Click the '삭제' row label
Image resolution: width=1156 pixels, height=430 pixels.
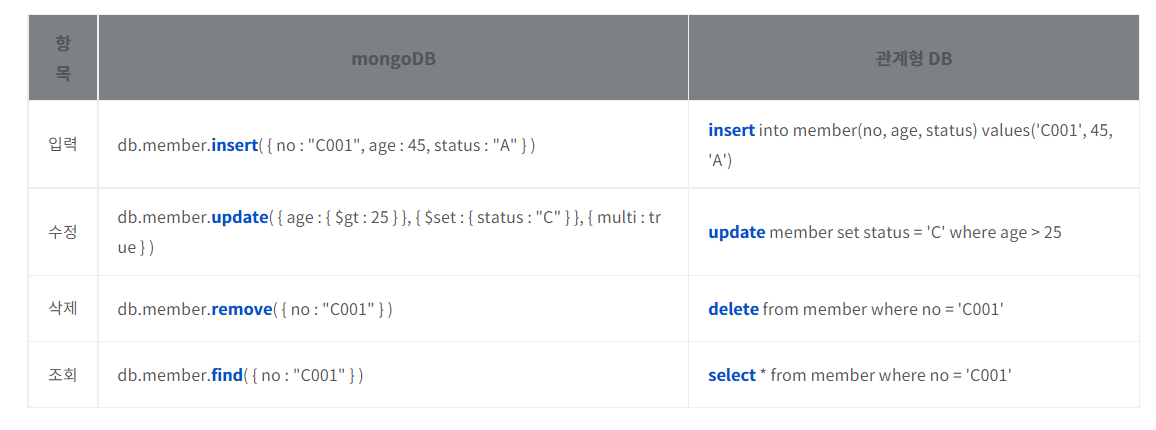point(63,308)
